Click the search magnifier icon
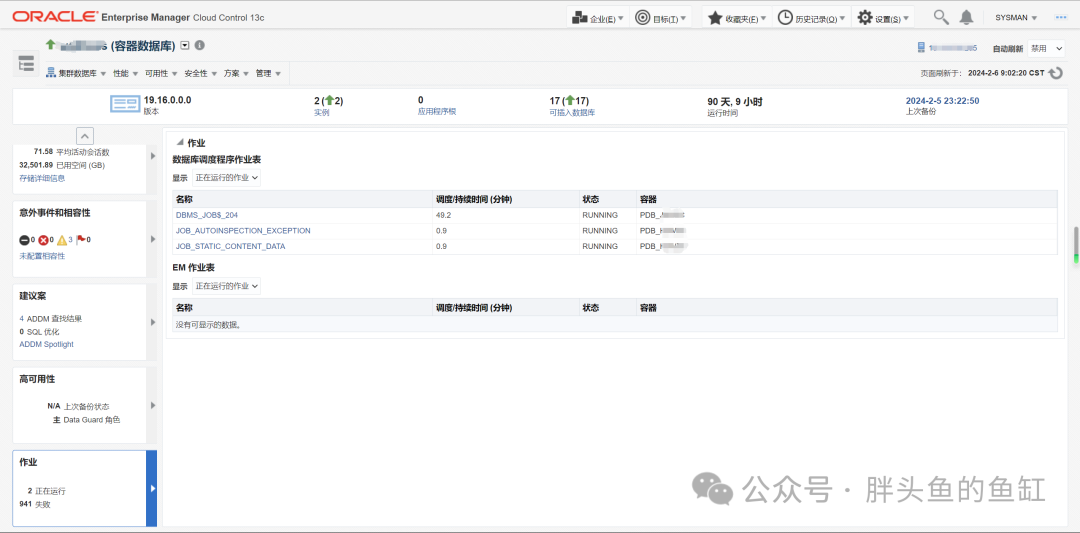This screenshot has width=1080, height=533. (941, 17)
